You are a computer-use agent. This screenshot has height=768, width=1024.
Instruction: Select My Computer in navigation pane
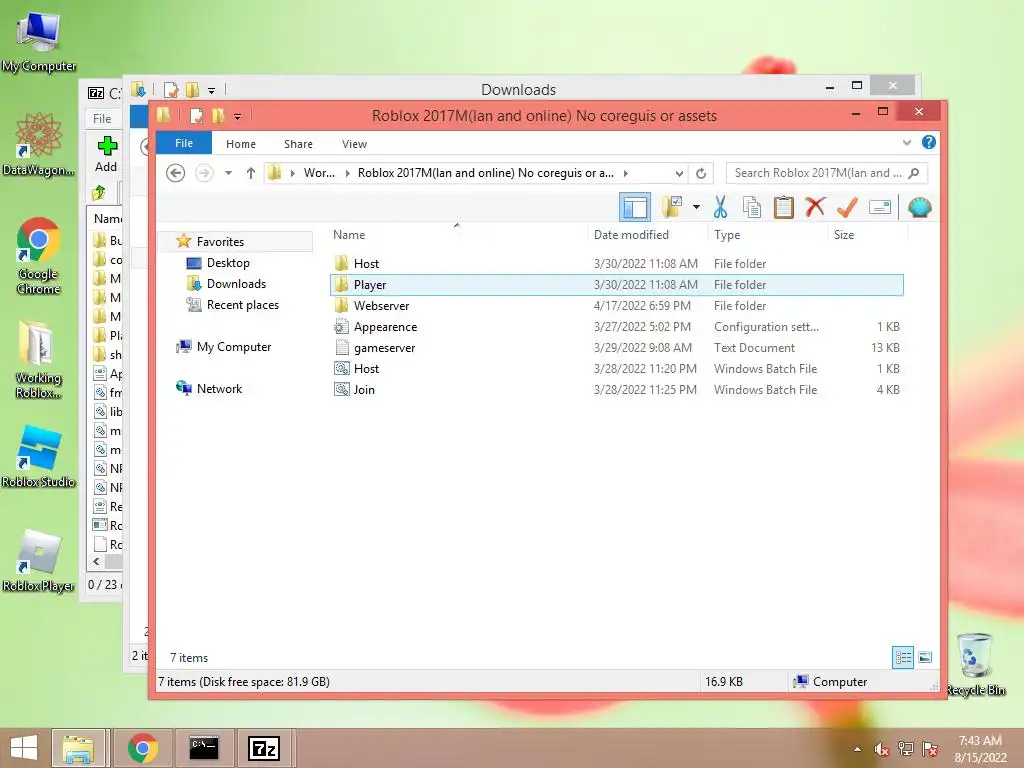point(234,347)
